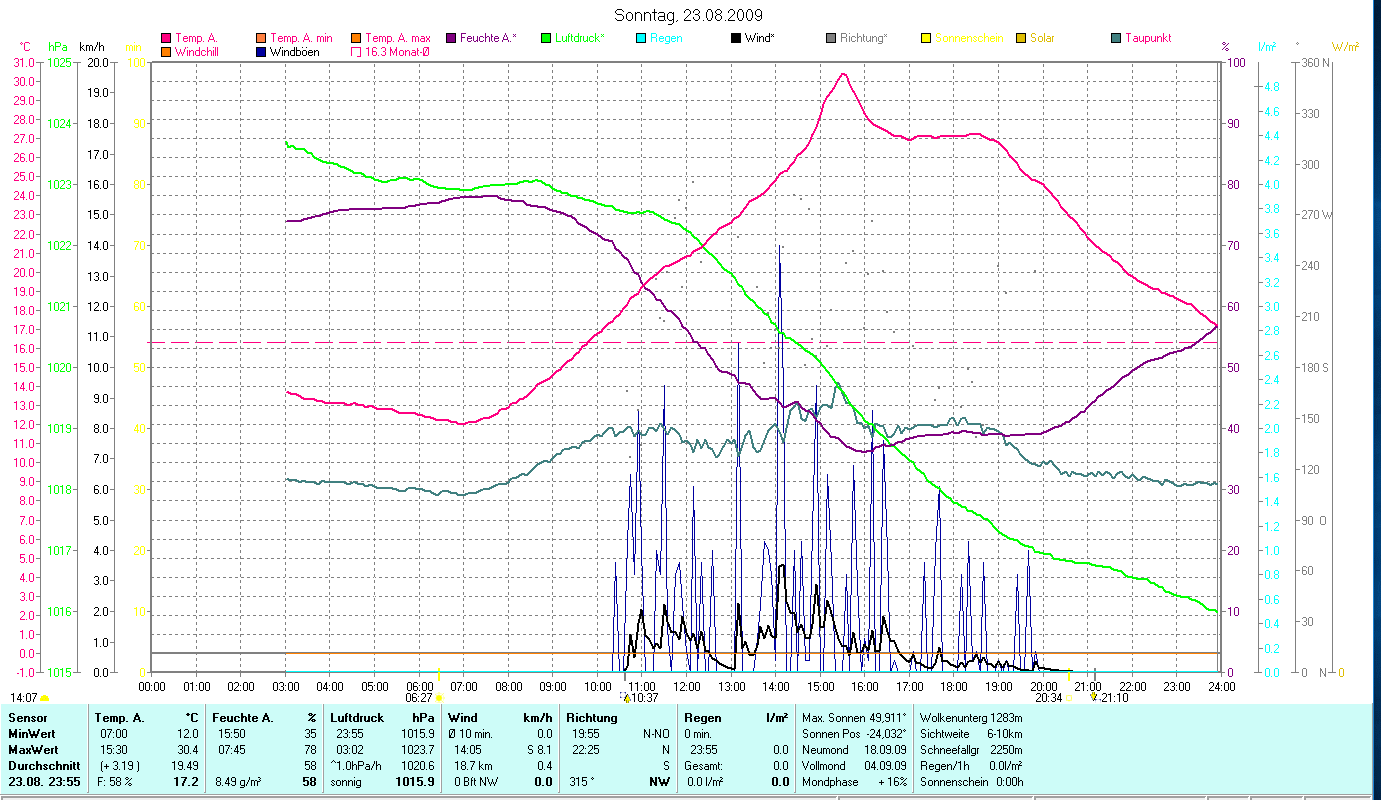1381x800 pixels.
Task: Click the dark blue Windböen legend swatch
Action: (261, 51)
